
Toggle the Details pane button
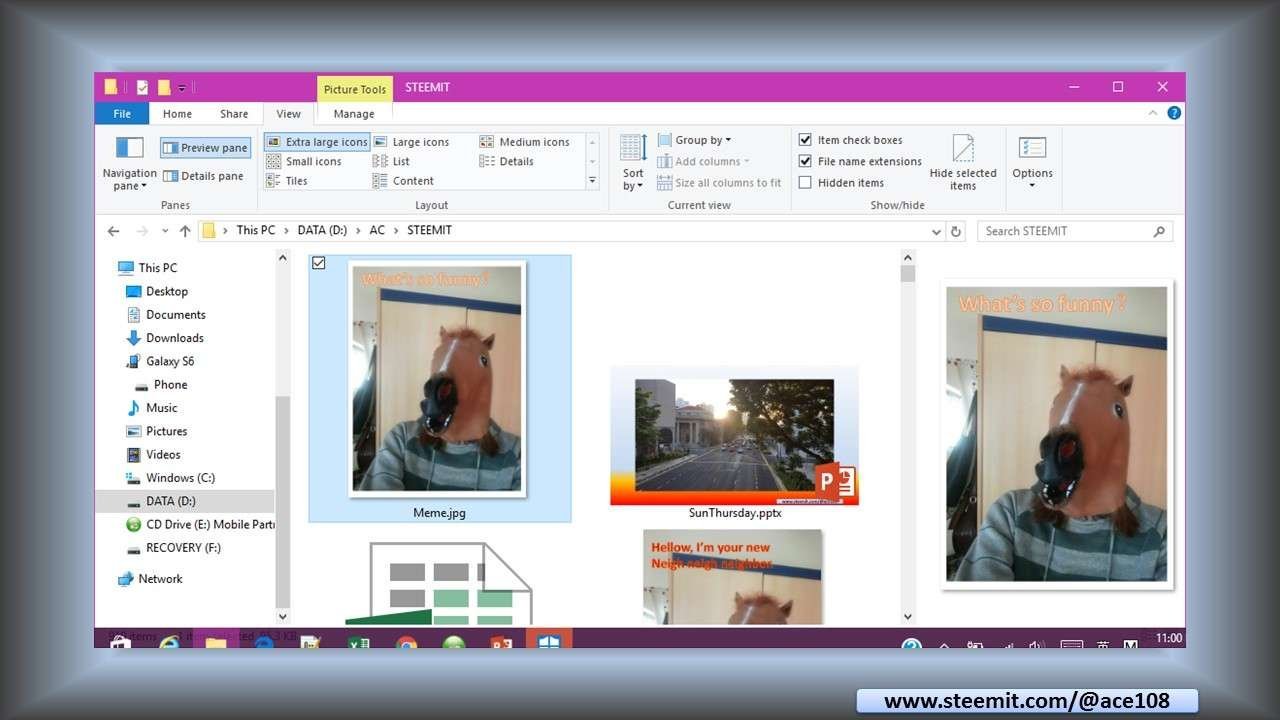pos(203,176)
